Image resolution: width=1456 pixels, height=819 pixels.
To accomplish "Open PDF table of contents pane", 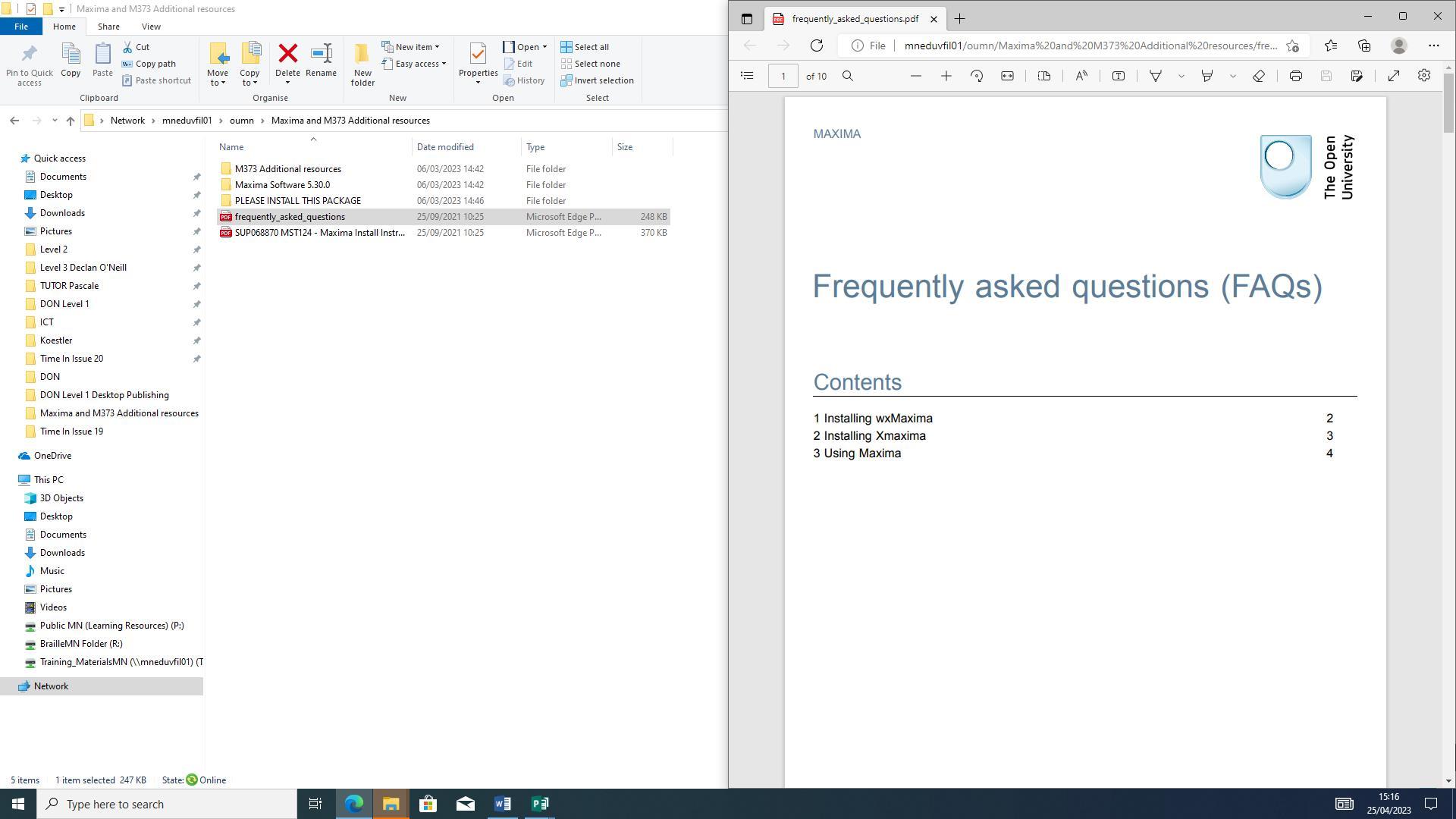I will pyautogui.click(x=747, y=76).
